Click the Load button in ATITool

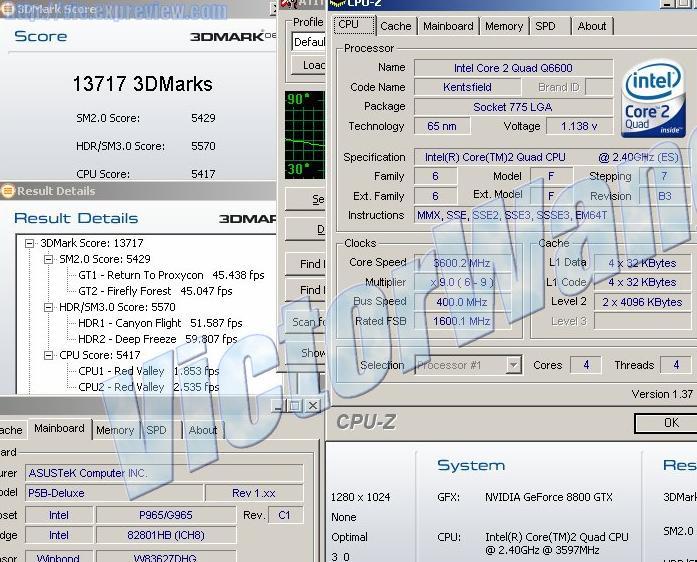click(x=309, y=65)
